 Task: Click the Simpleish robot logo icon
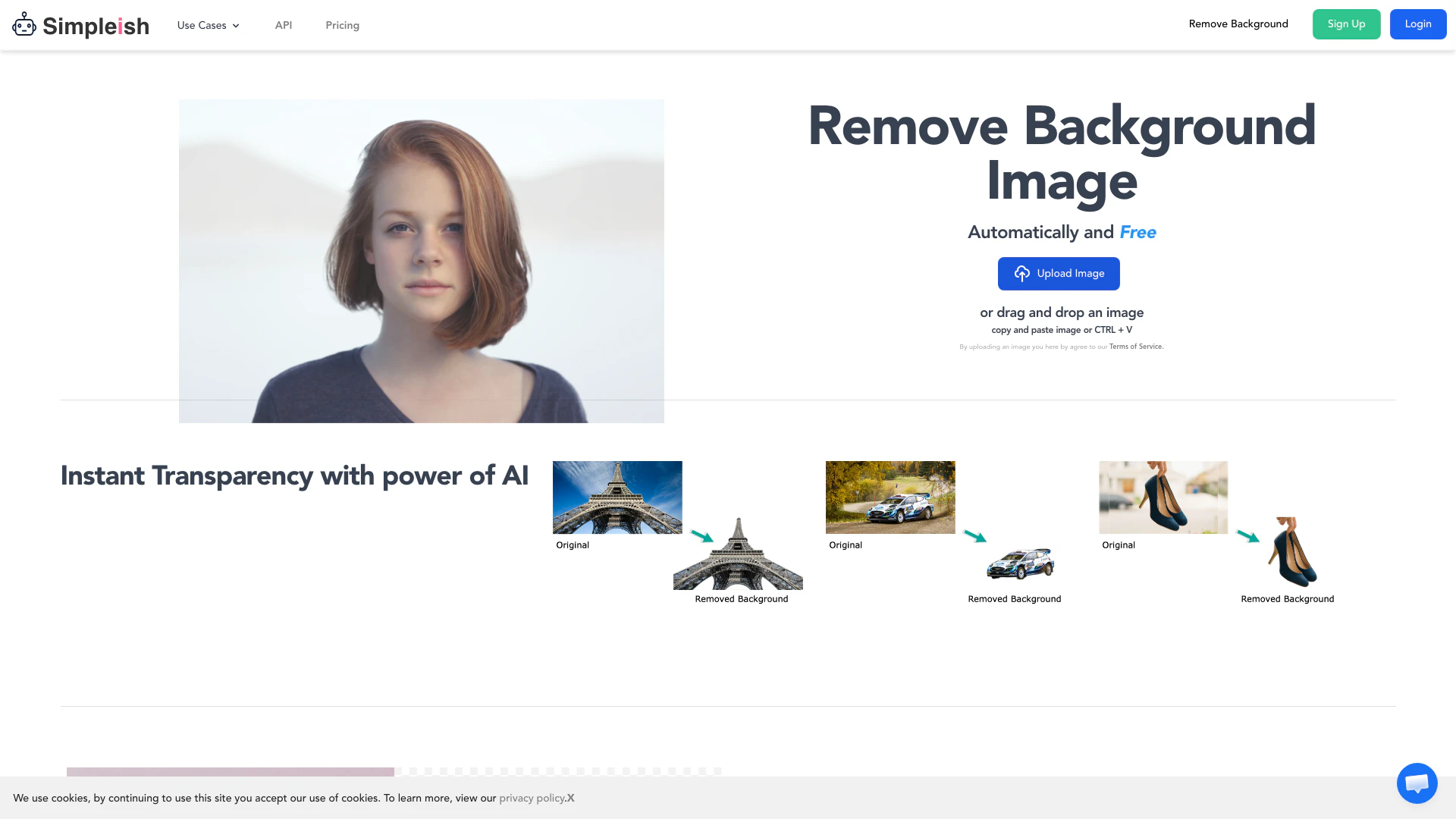24,25
